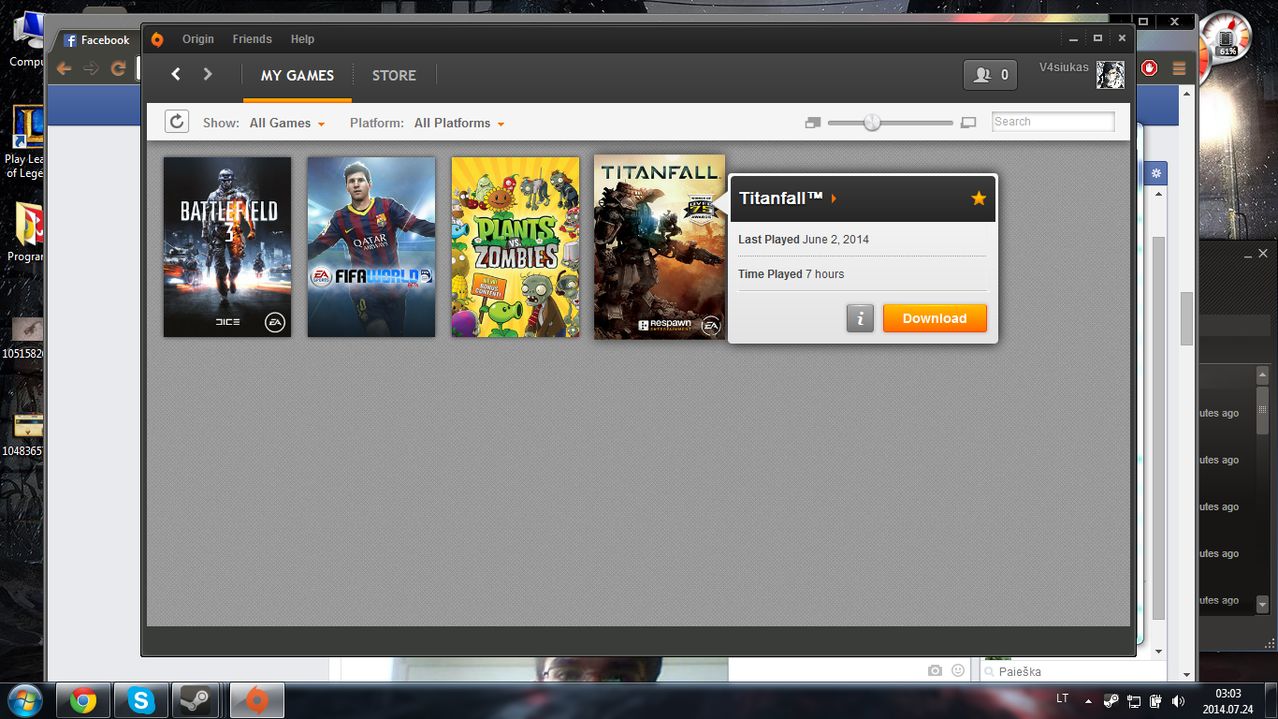The width and height of the screenshot is (1278, 719).
Task: Open the Friends menu
Action: (x=252, y=39)
